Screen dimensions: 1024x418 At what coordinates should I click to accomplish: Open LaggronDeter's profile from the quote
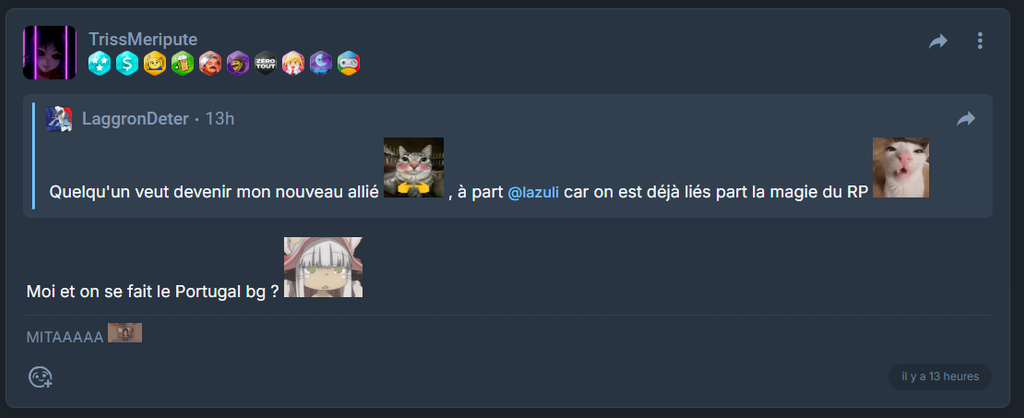[x=135, y=119]
